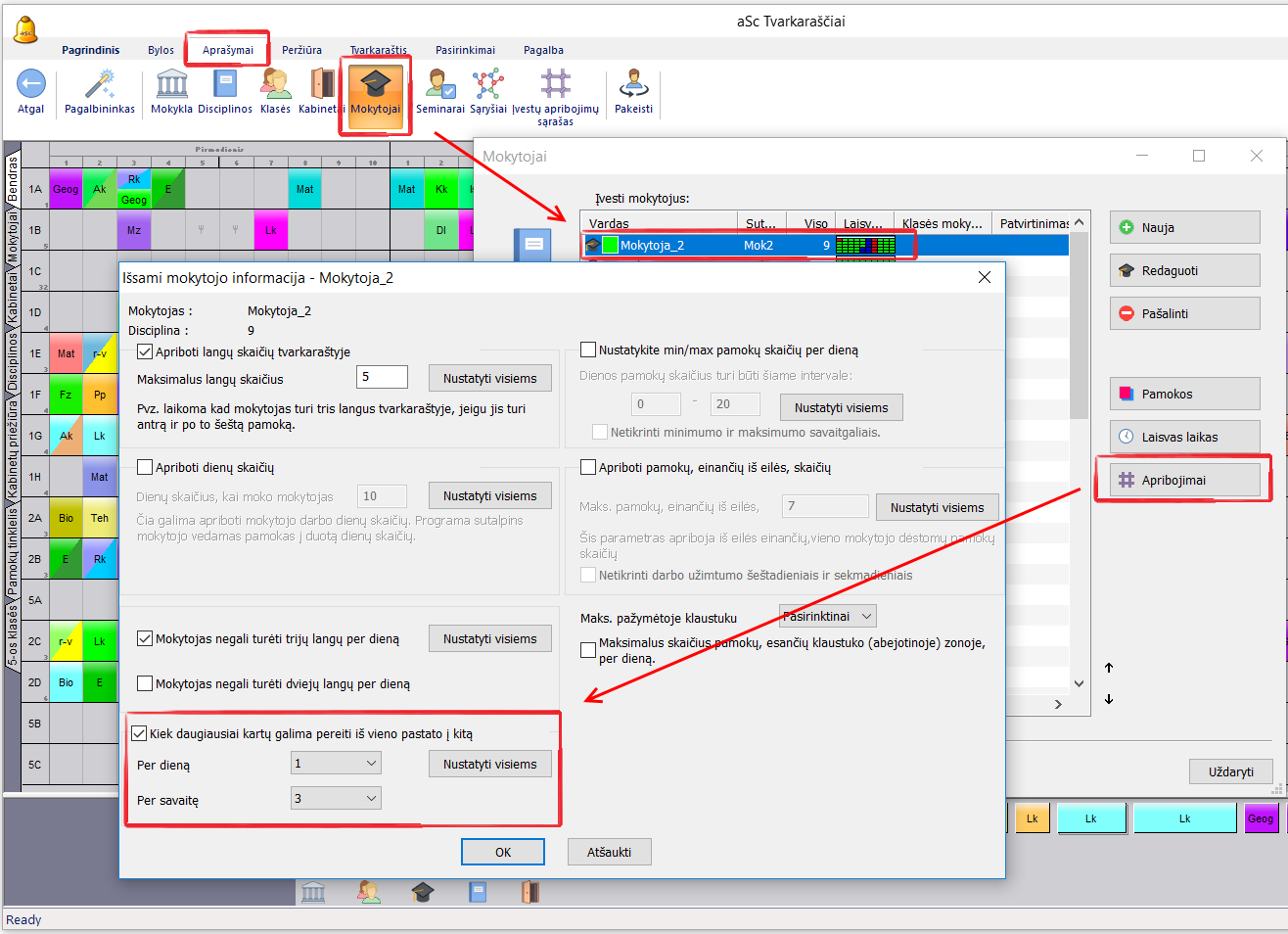Open the Pagalba menu tab
Screen dimensions: 1288x934
(x=543, y=50)
